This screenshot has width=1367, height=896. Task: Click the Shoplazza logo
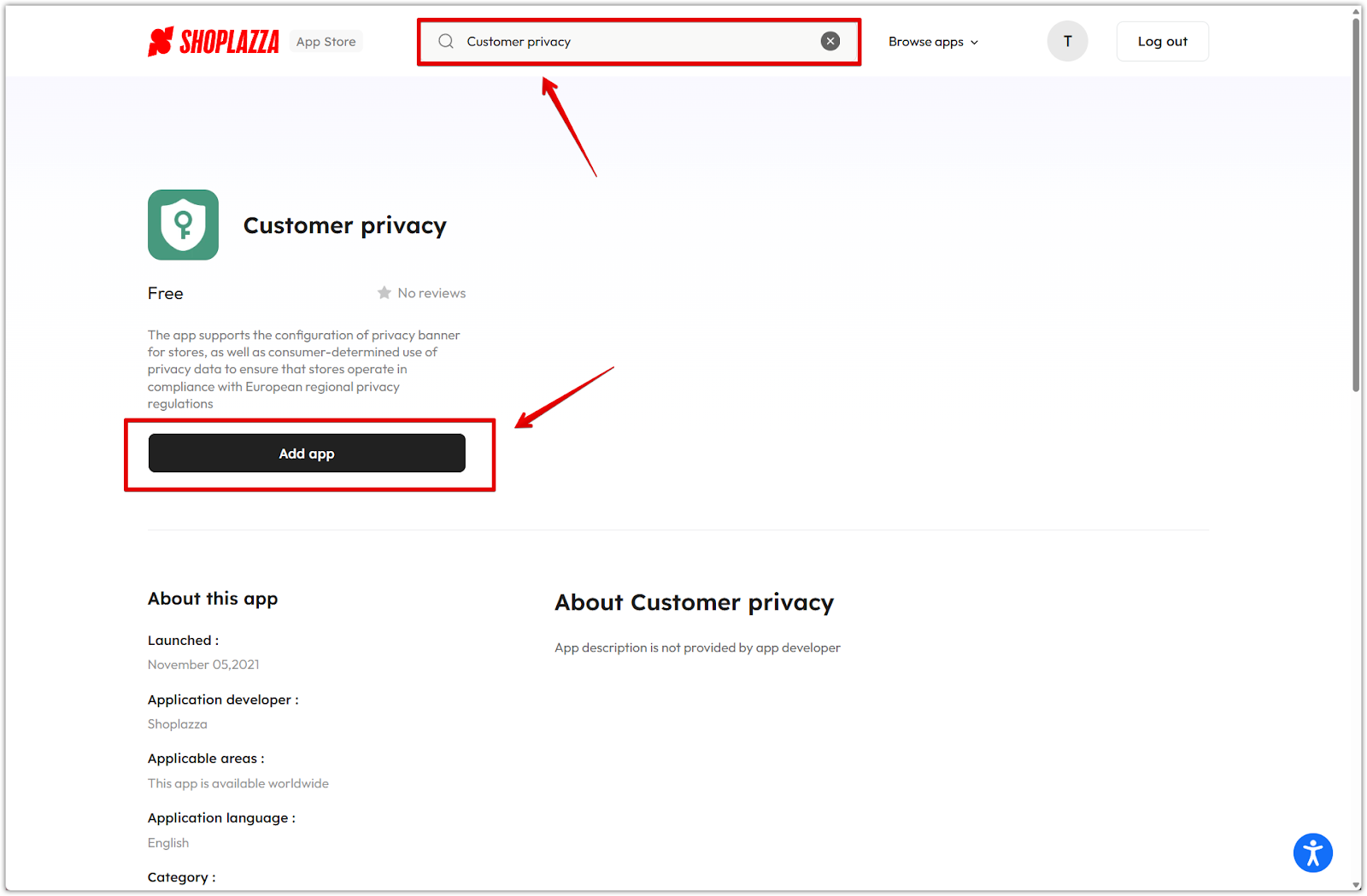tap(214, 41)
